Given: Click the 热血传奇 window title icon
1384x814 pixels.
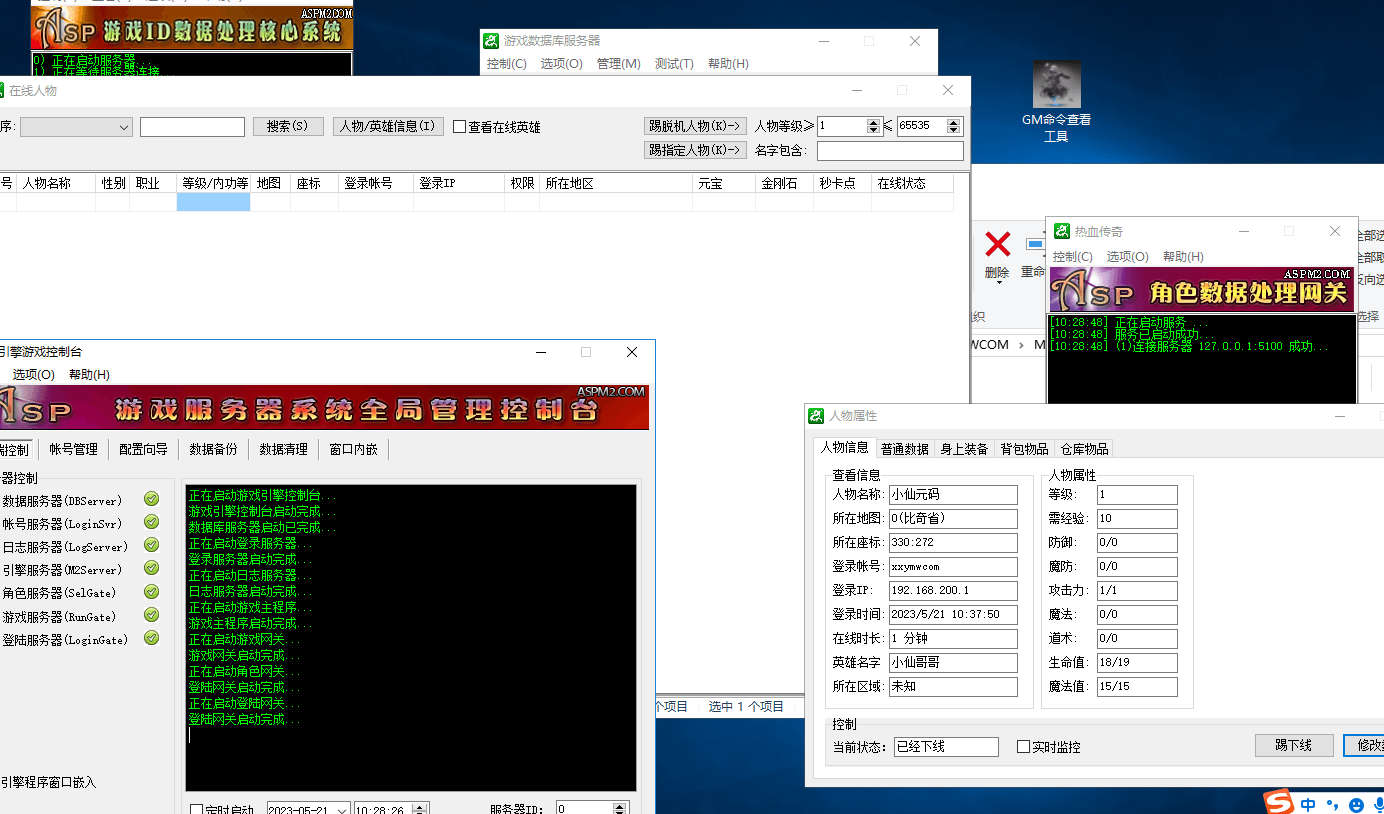Looking at the screenshot, I should tap(1061, 231).
